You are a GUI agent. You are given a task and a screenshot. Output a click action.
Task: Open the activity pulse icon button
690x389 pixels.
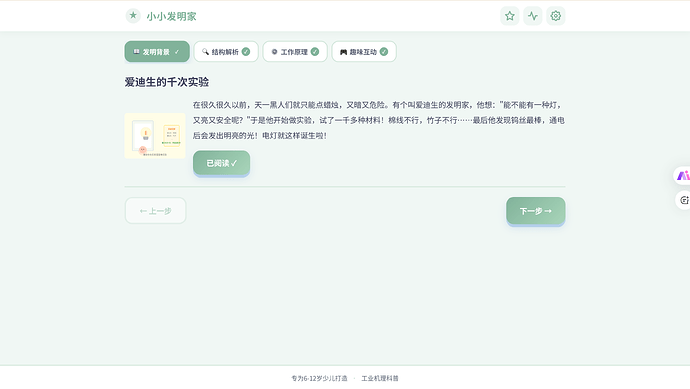(x=532, y=16)
